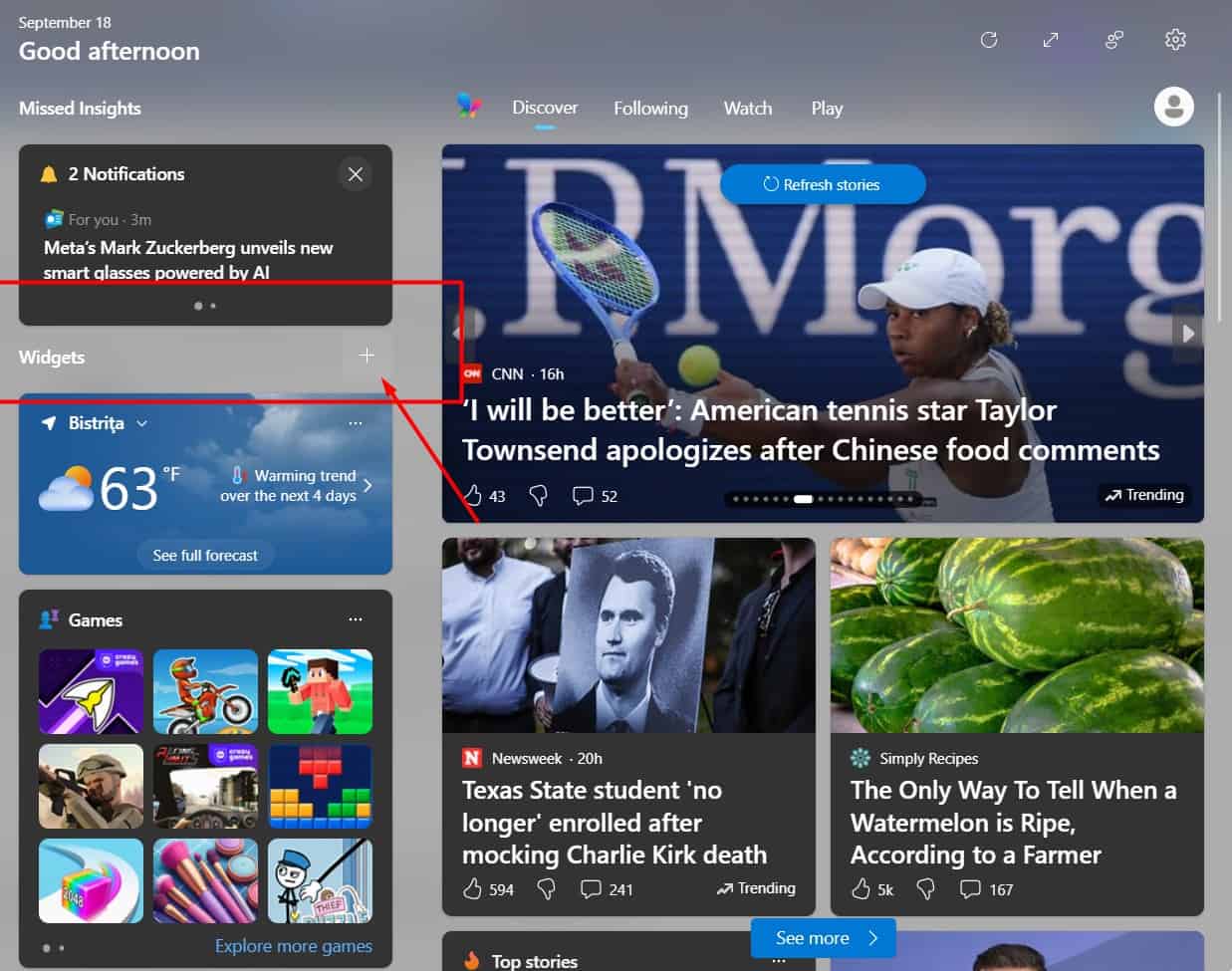
Task: Open the Games widget ellipsis options
Action: (x=356, y=618)
